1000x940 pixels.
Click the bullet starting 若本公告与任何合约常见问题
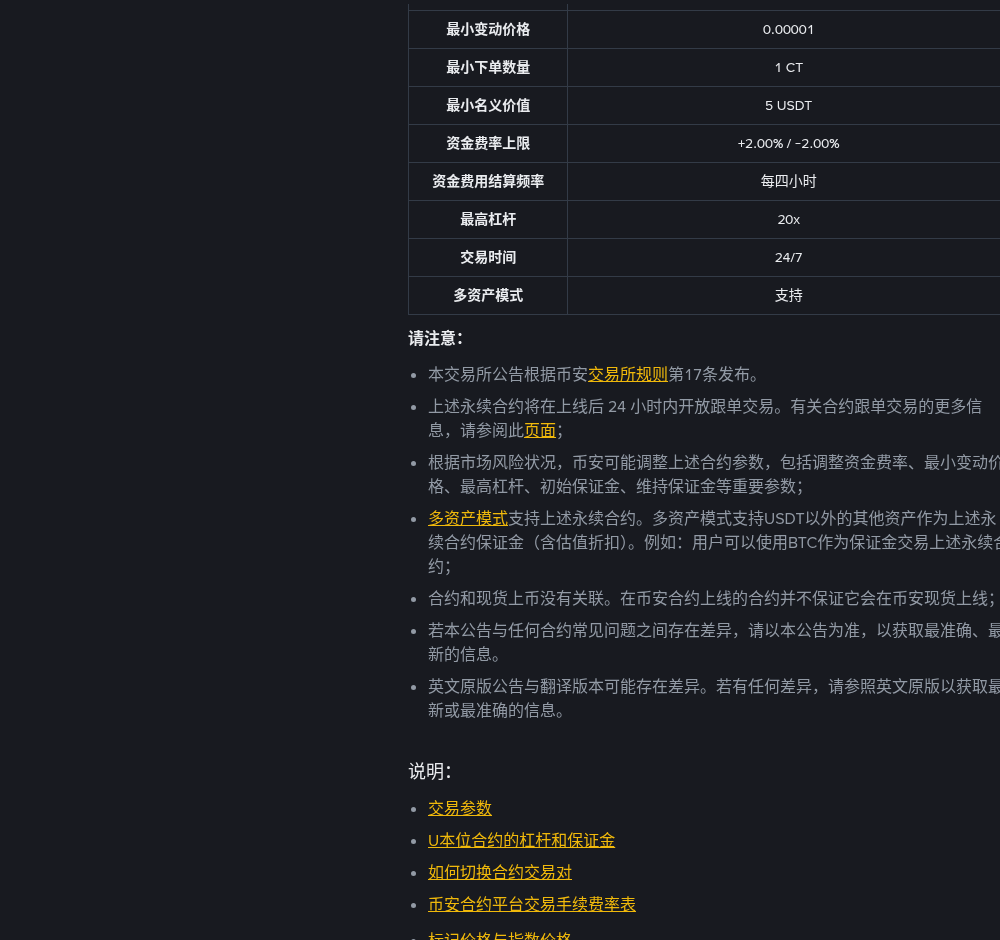point(714,642)
